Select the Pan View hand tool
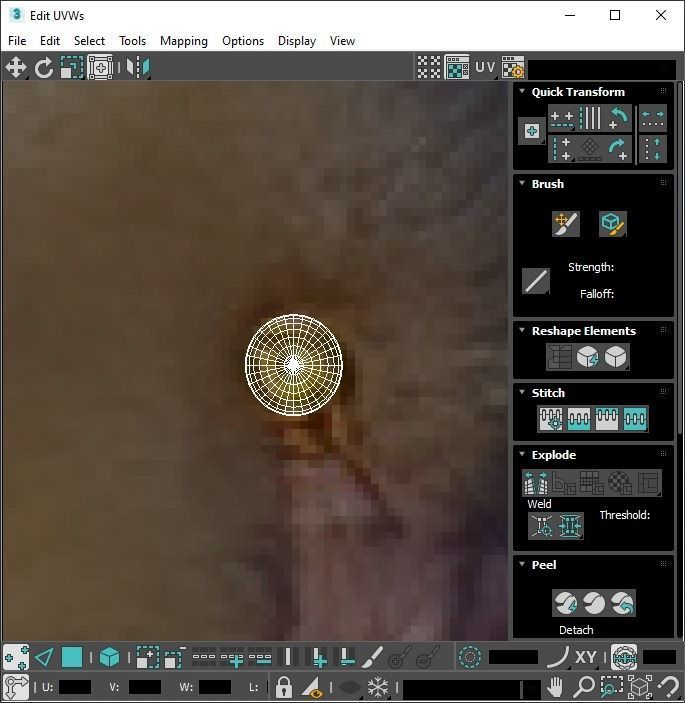The height and width of the screenshot is (703, 685). (555, 686)
